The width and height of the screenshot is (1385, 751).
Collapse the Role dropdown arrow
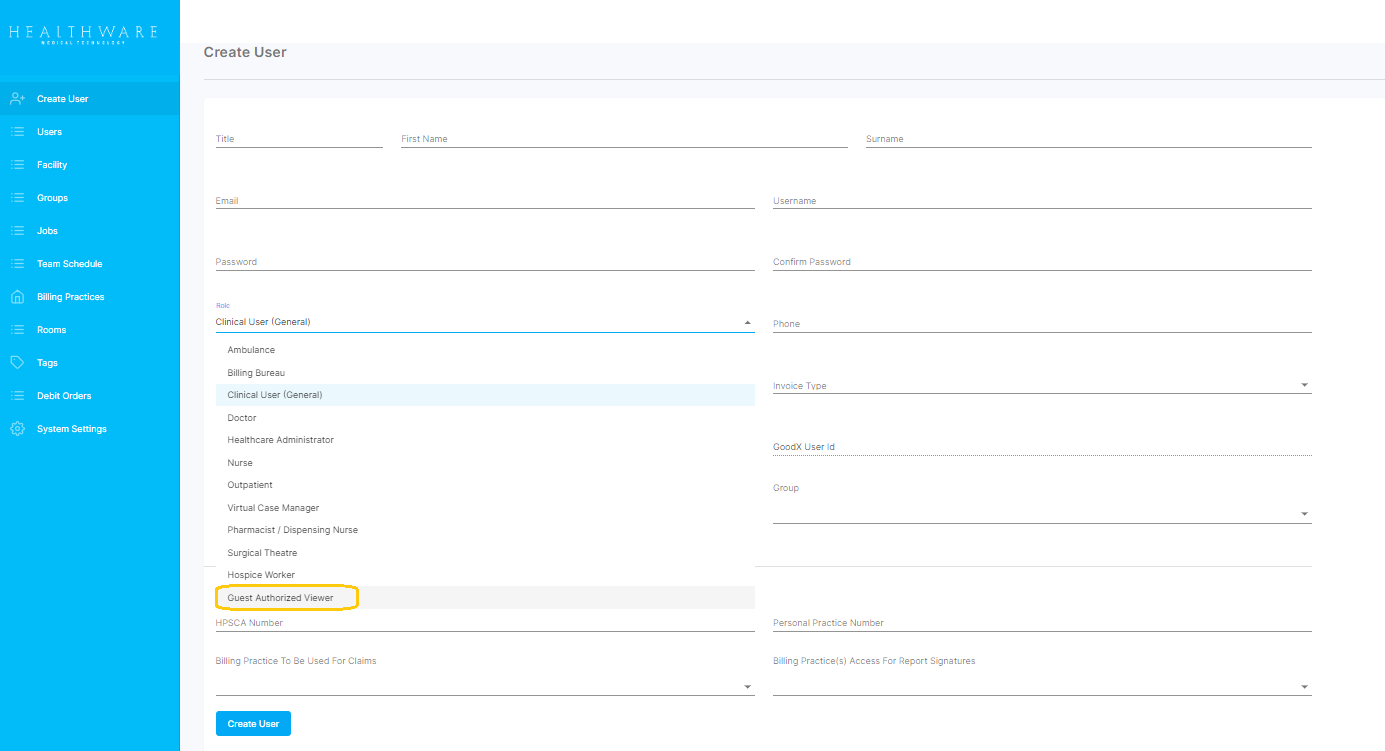tap(747, 323)
